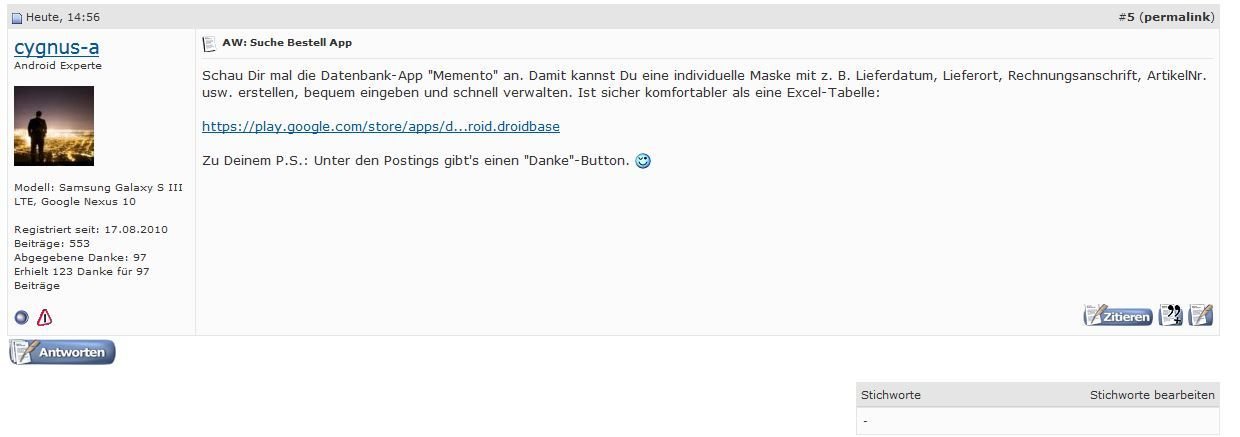Click the empty tags field showing a dash
Image resolution: width=1240 pixels, height=437 pixels.
pos(1038,421)
